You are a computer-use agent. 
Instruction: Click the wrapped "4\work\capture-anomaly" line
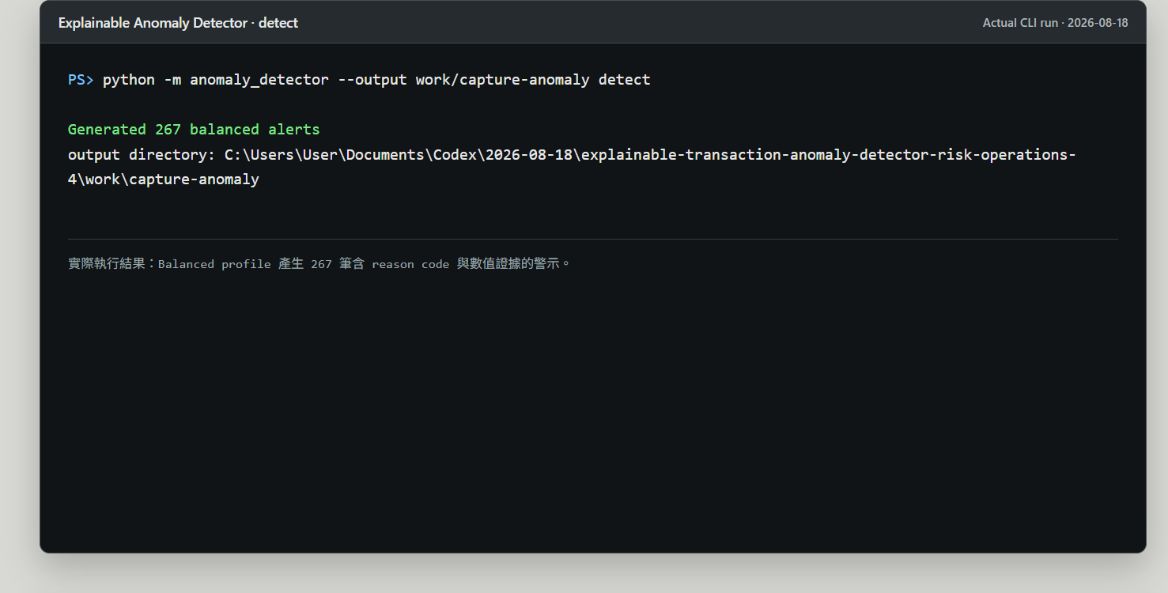[x=163, y=180]
